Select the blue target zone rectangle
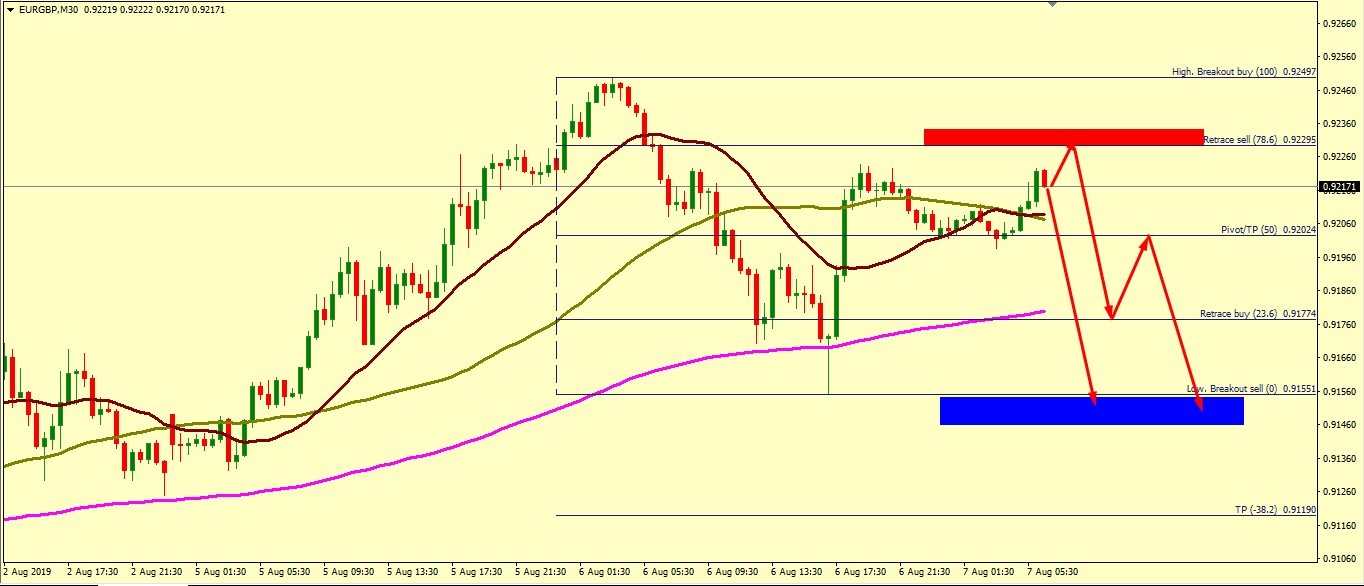Viewport: 1364px width, 586px height. pyautogui.click(x=1091, y=411)
